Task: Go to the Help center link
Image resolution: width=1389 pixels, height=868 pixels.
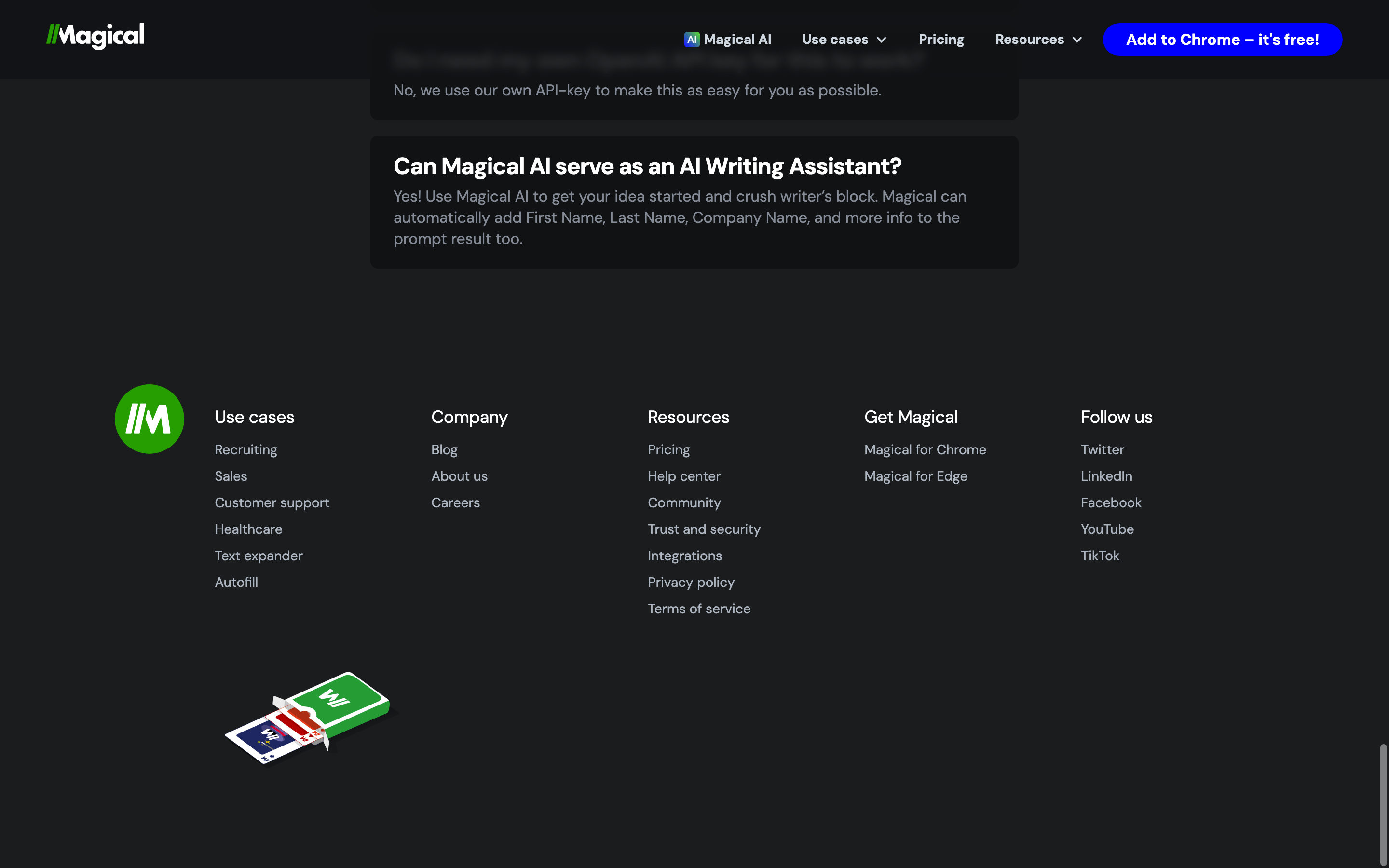Action: click(x=683, y=476)
